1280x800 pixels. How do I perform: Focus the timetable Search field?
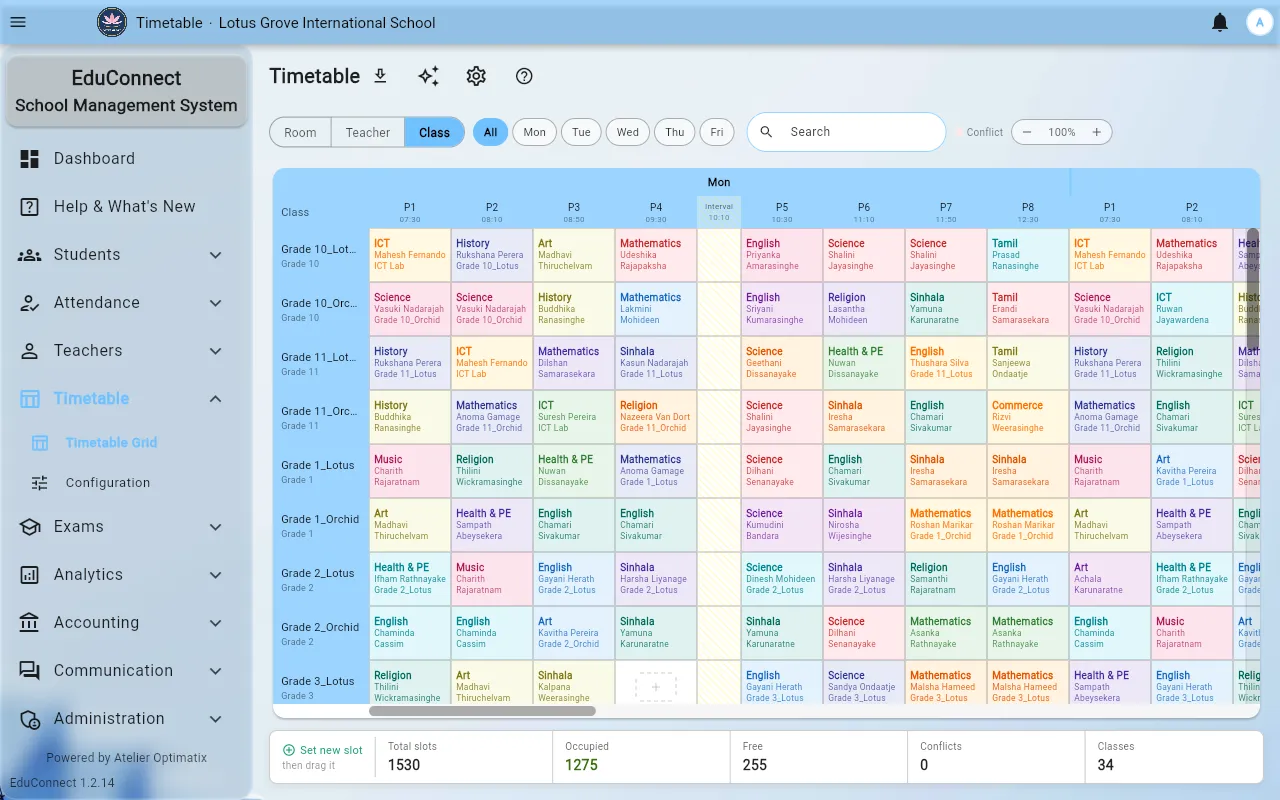846,132
